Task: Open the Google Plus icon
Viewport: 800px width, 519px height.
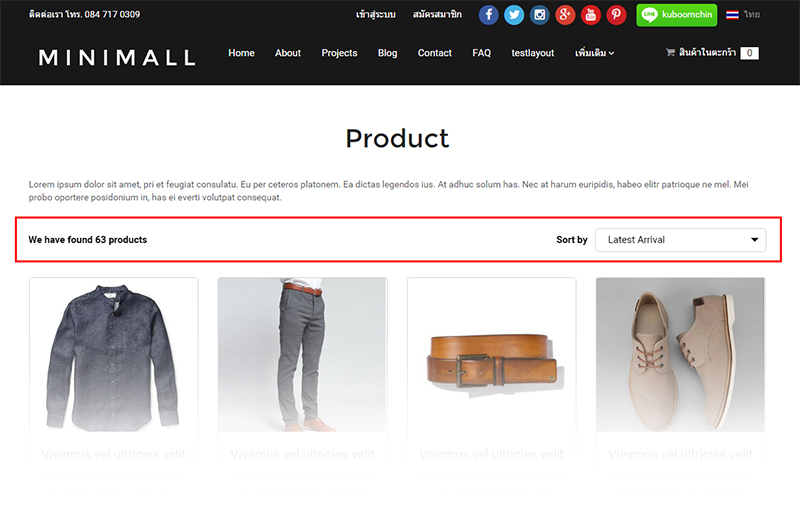Action: 565,15
